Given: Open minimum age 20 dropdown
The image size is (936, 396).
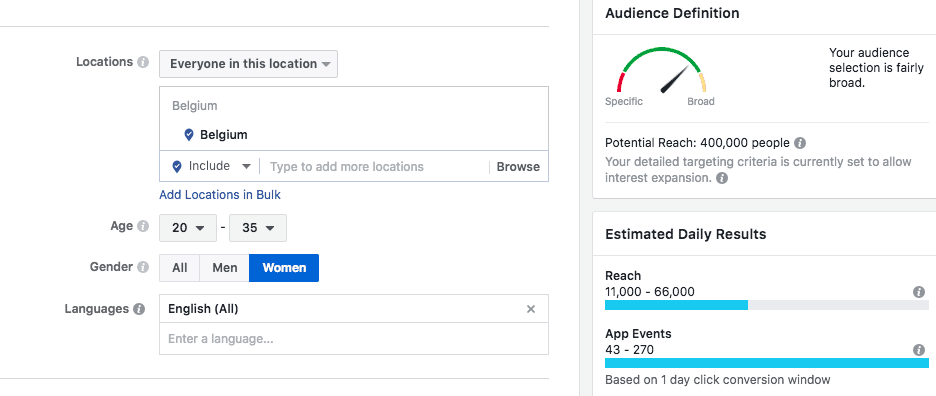Looking at the screenshot, I should pos(188,228).
